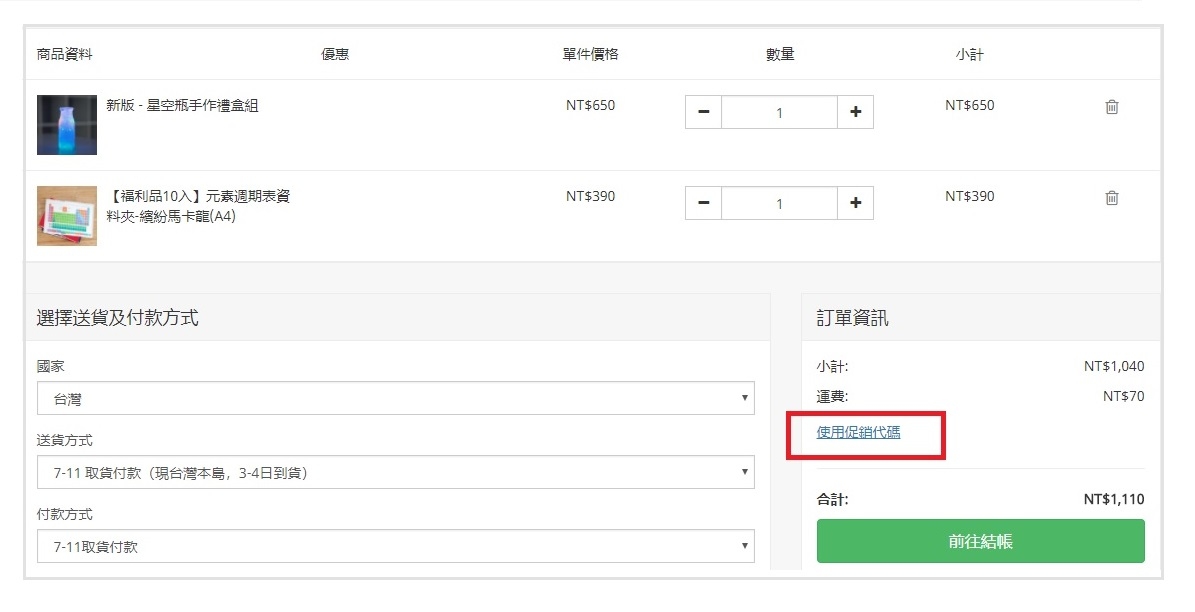Image resolution: width=1195 pixels, height=612 pixels.
Task: Focus the quantity box for 元素週期表資料夾
Action: tap(779, 204)
